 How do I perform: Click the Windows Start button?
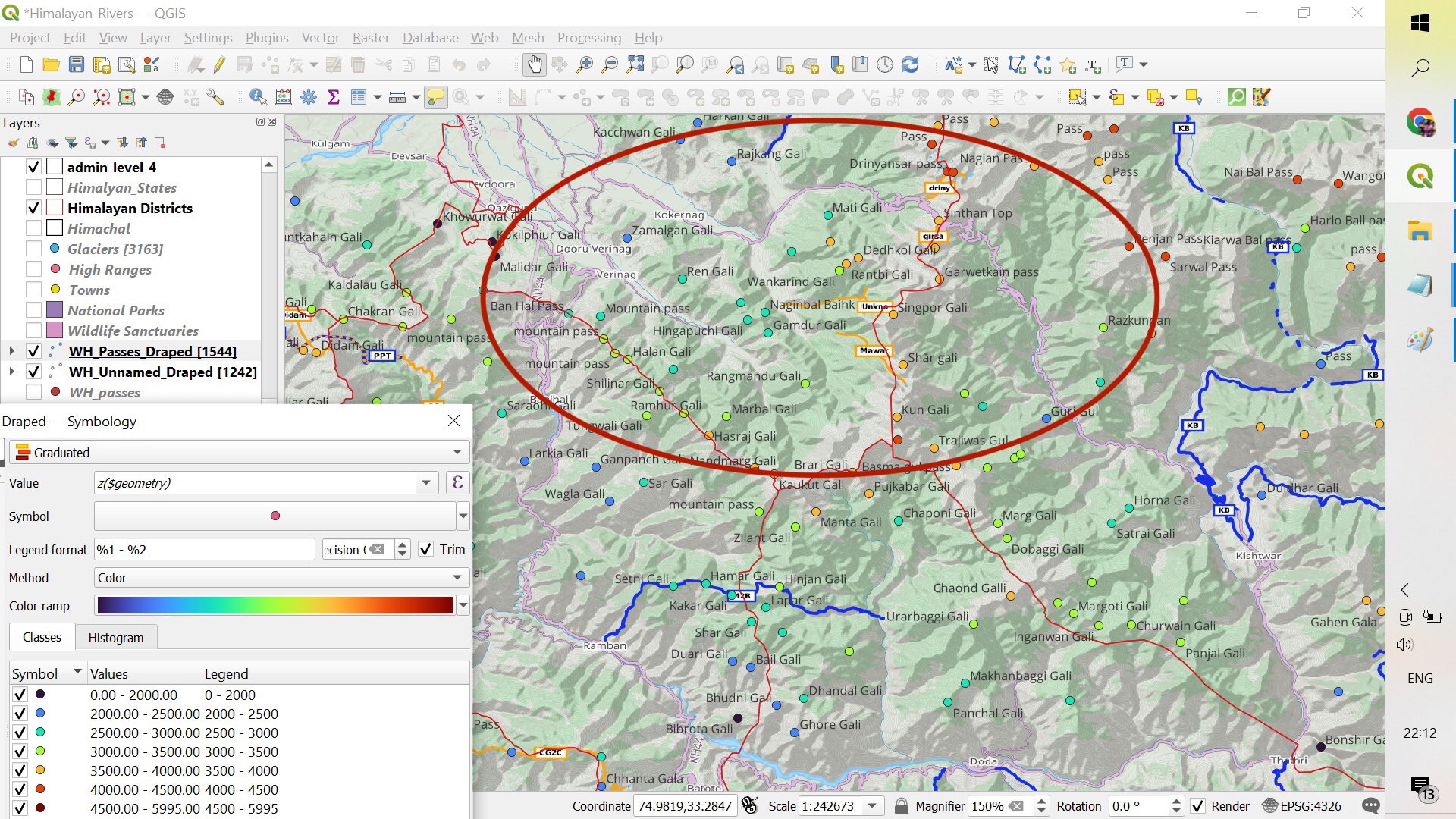(1420, 23)
